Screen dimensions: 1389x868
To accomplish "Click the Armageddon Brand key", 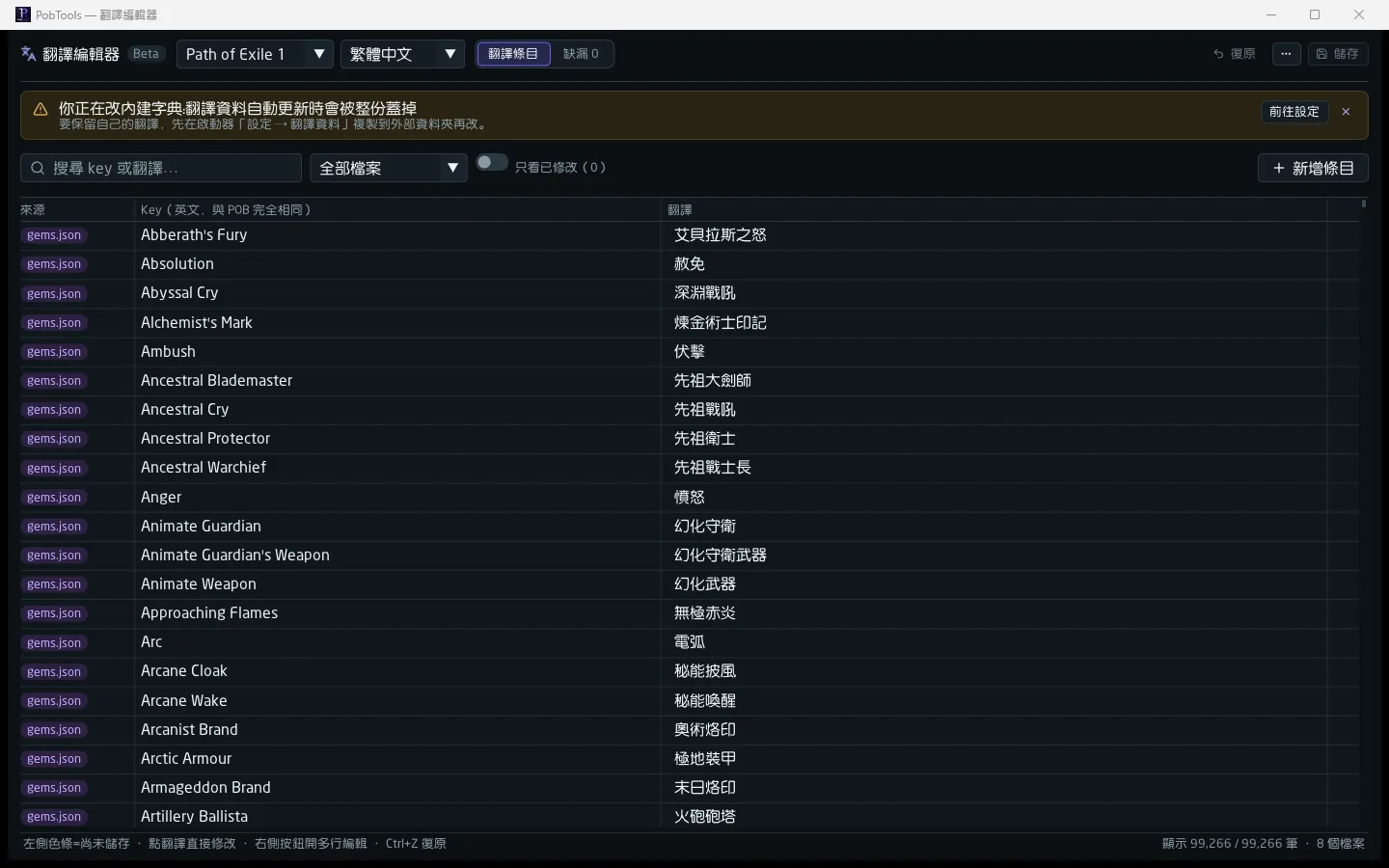I will pyautogui.click(x=205, y=788).
